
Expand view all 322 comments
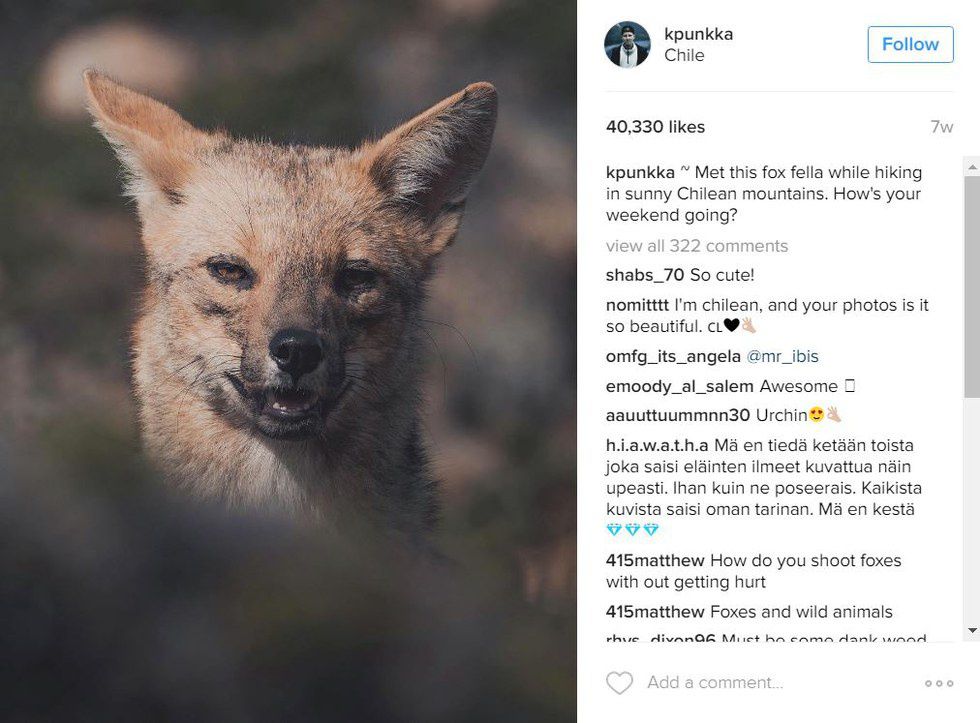tap(696, 246)
